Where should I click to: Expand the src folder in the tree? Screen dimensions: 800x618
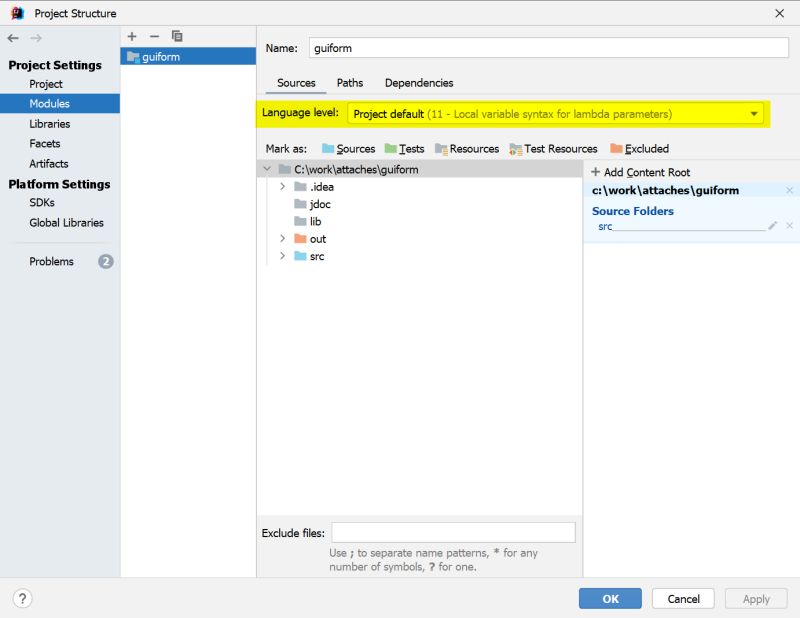coord(282,256)
